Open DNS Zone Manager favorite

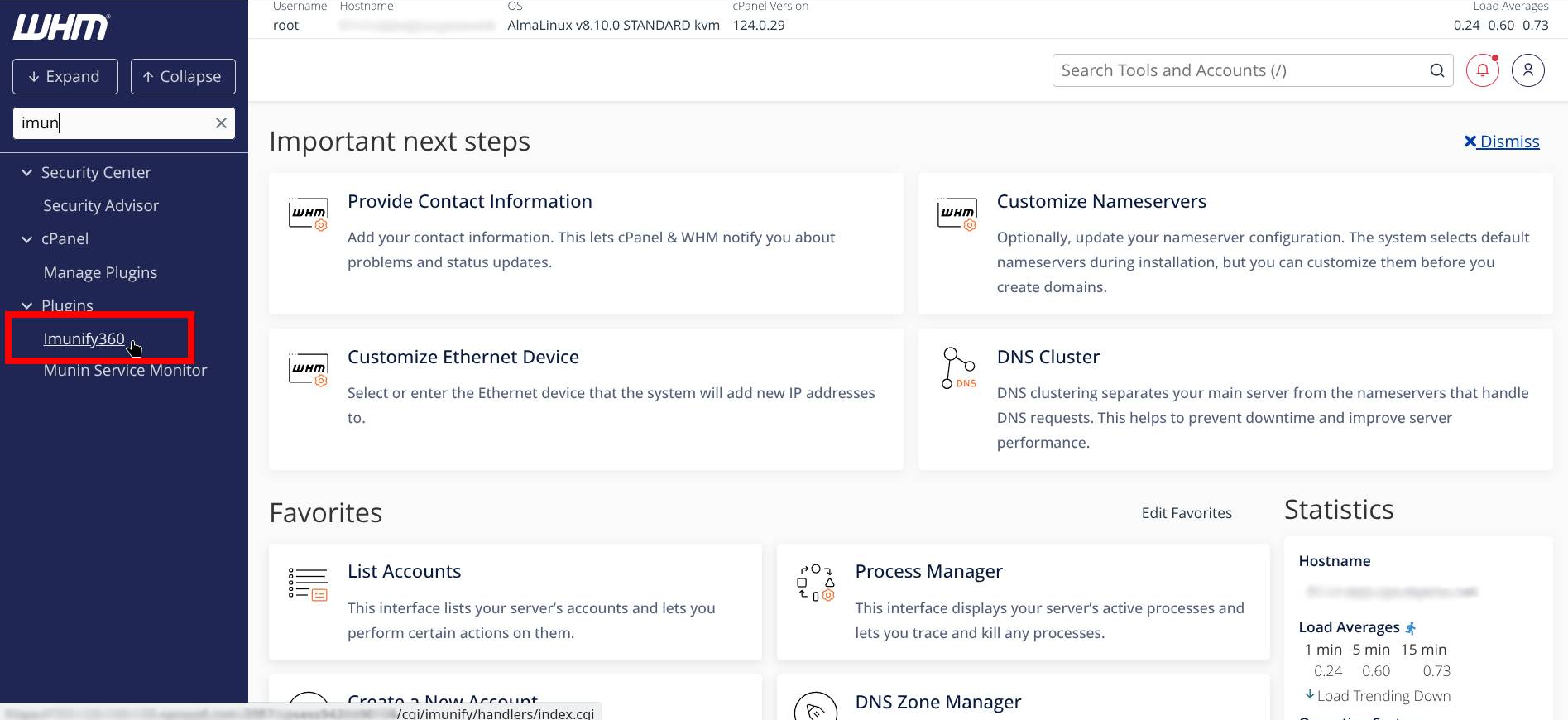point(938,702)
